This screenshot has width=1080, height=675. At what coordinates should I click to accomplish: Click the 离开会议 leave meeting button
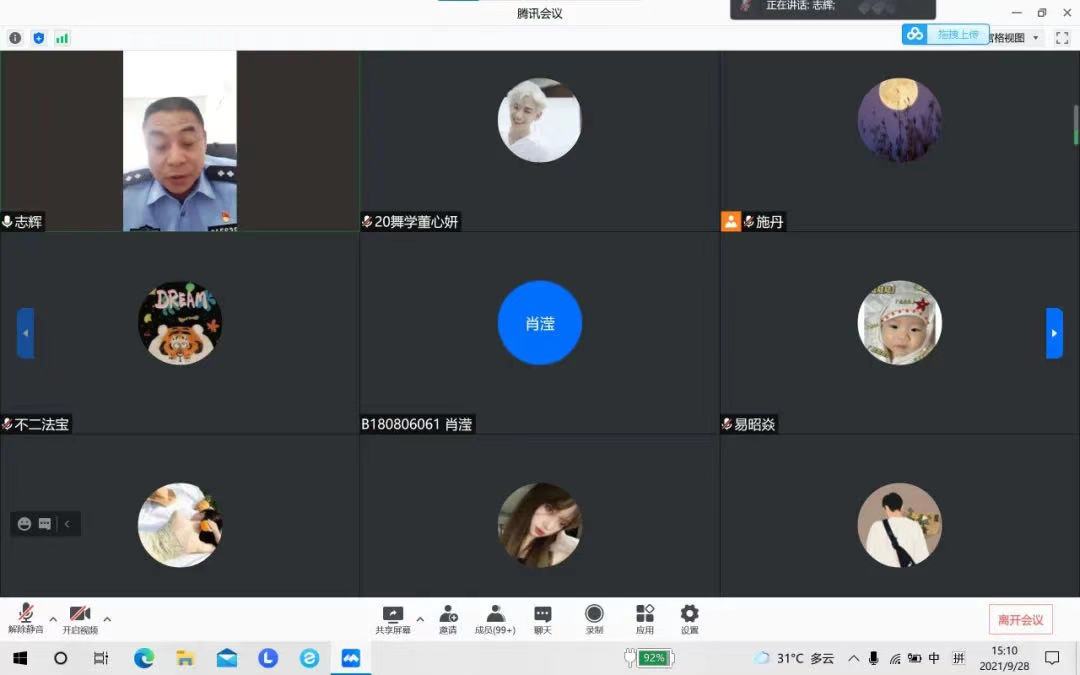point(1020,620)
